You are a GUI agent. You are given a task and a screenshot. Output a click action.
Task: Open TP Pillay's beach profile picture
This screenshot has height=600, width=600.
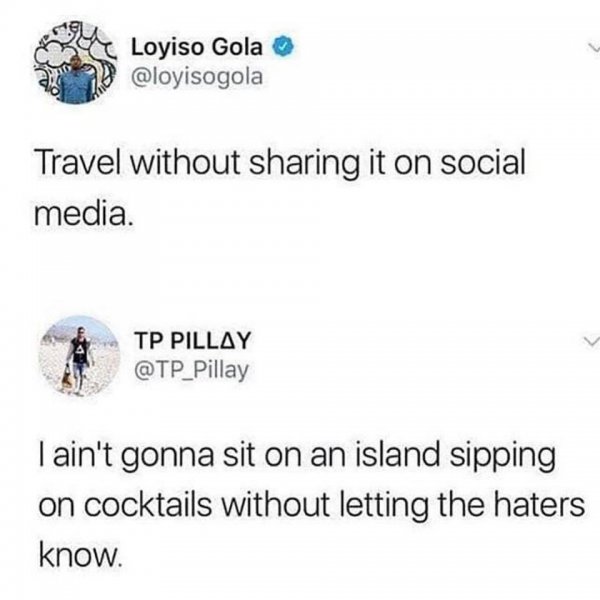click(79, 356)
